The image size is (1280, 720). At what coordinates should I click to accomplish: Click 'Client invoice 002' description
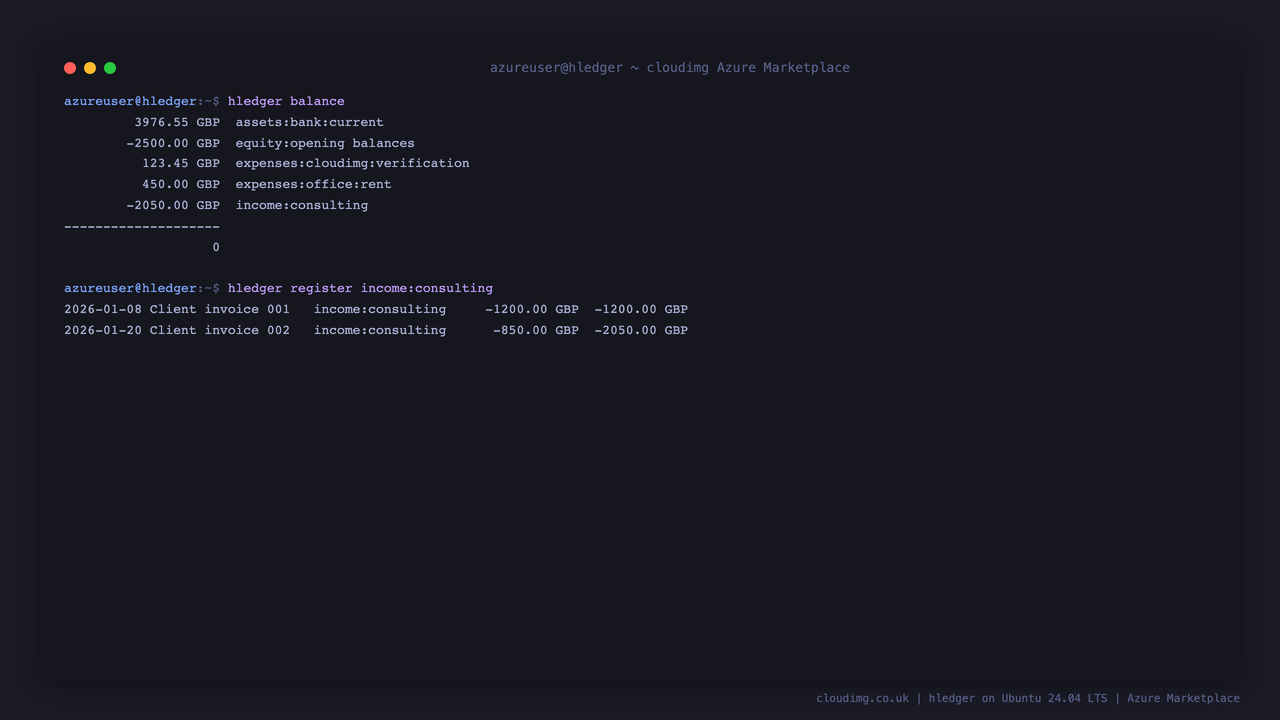pos(220,330)
